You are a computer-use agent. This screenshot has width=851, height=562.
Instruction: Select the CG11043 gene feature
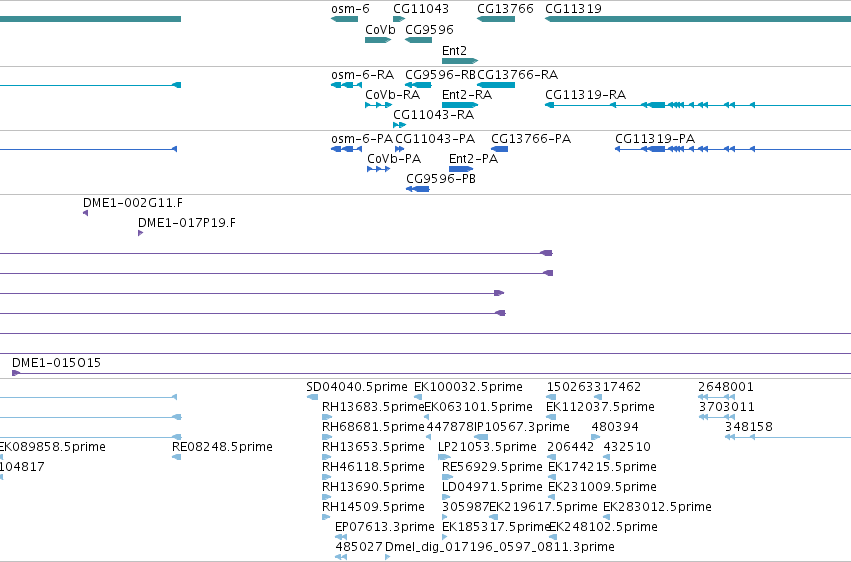coord(399,19)
